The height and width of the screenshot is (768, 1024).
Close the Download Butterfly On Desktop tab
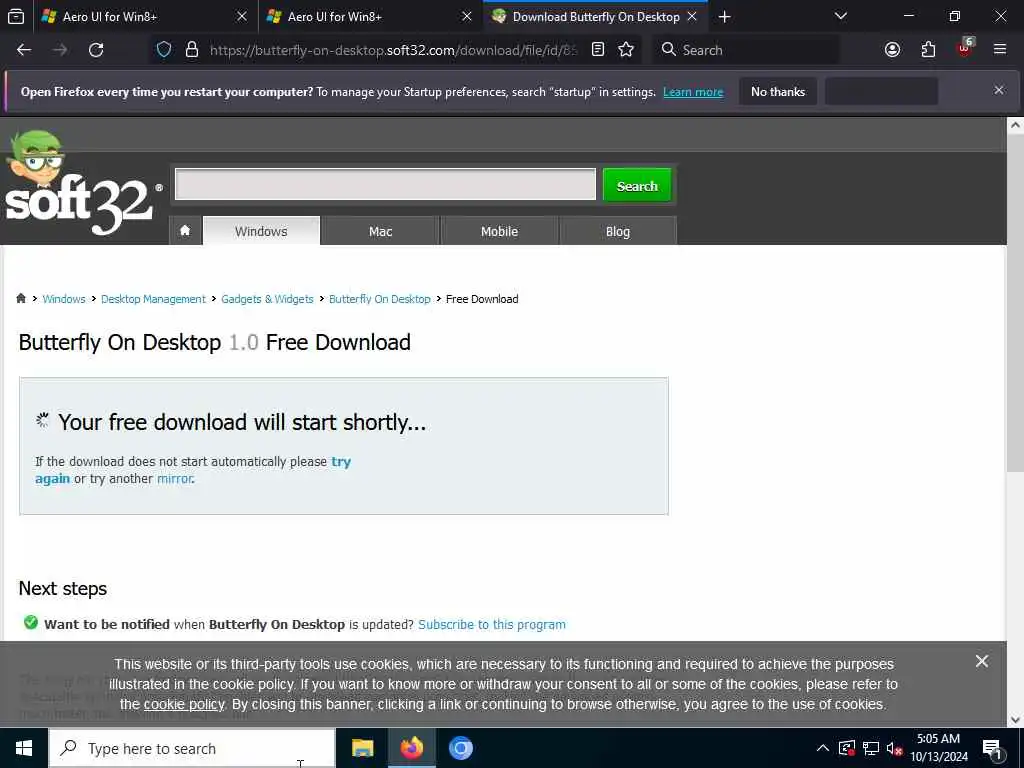coord(692,17)
